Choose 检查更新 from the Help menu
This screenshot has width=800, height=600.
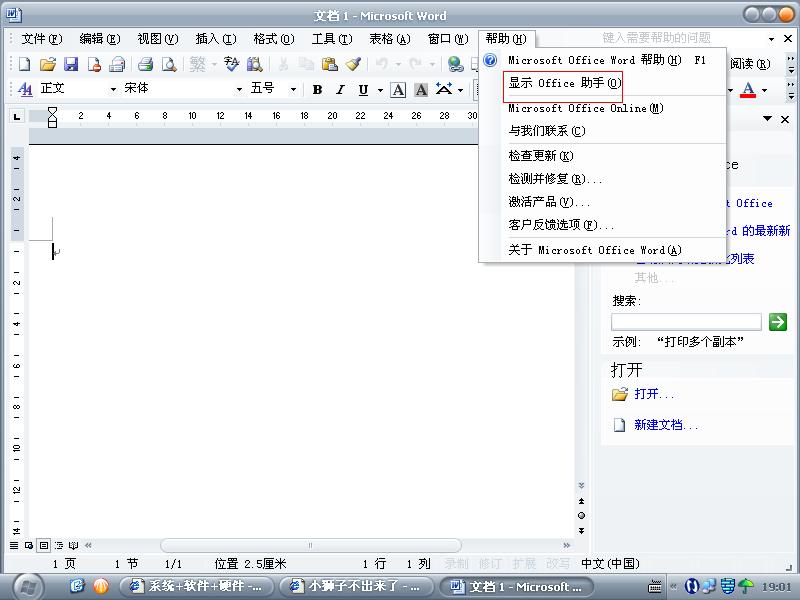tap(540, 156)
